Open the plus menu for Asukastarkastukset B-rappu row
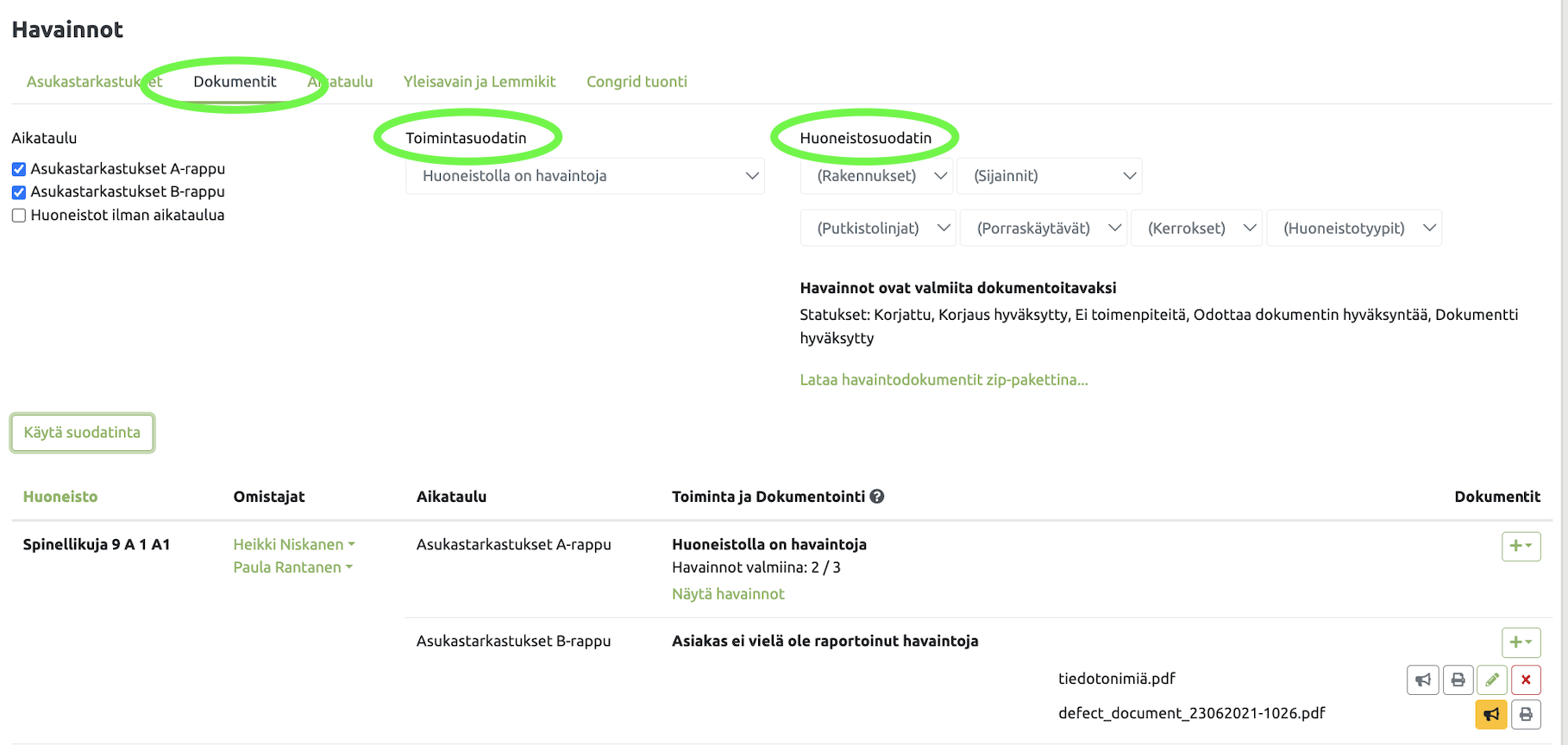 point(1521,642)
